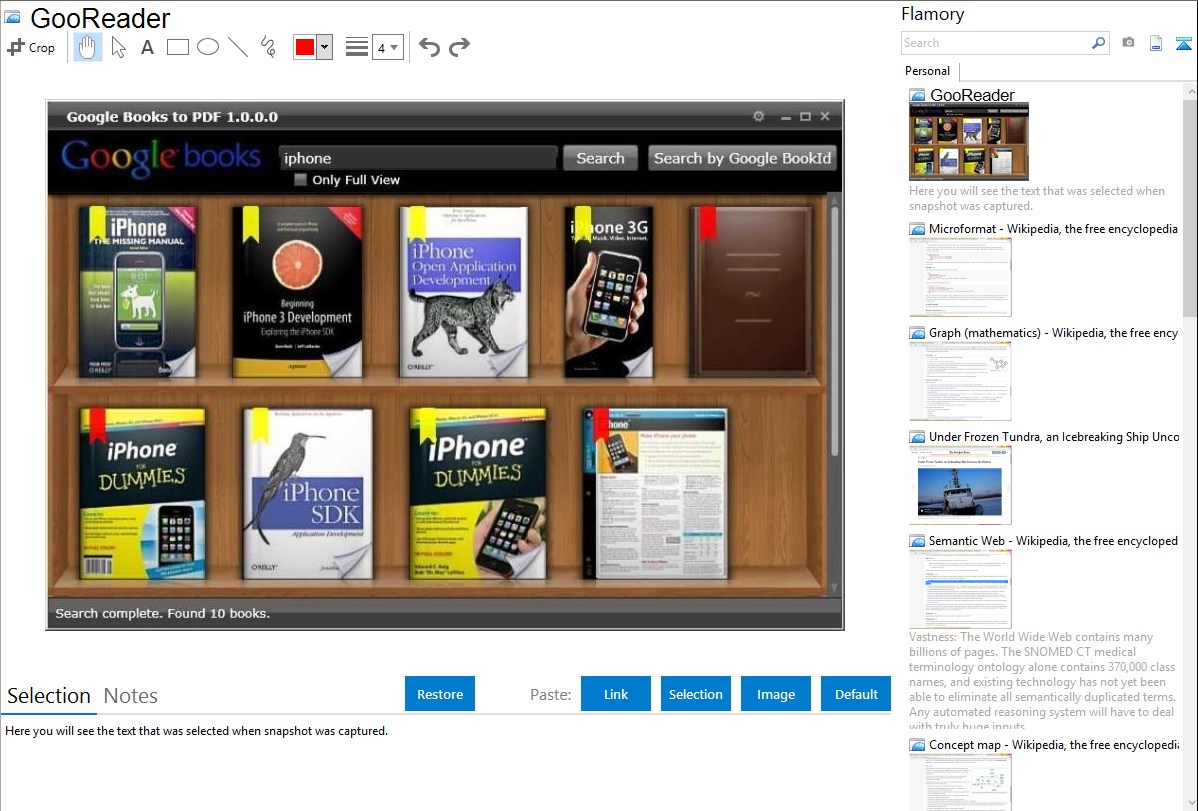Open the iPhone Open Application Development book

tap(464, 291)
